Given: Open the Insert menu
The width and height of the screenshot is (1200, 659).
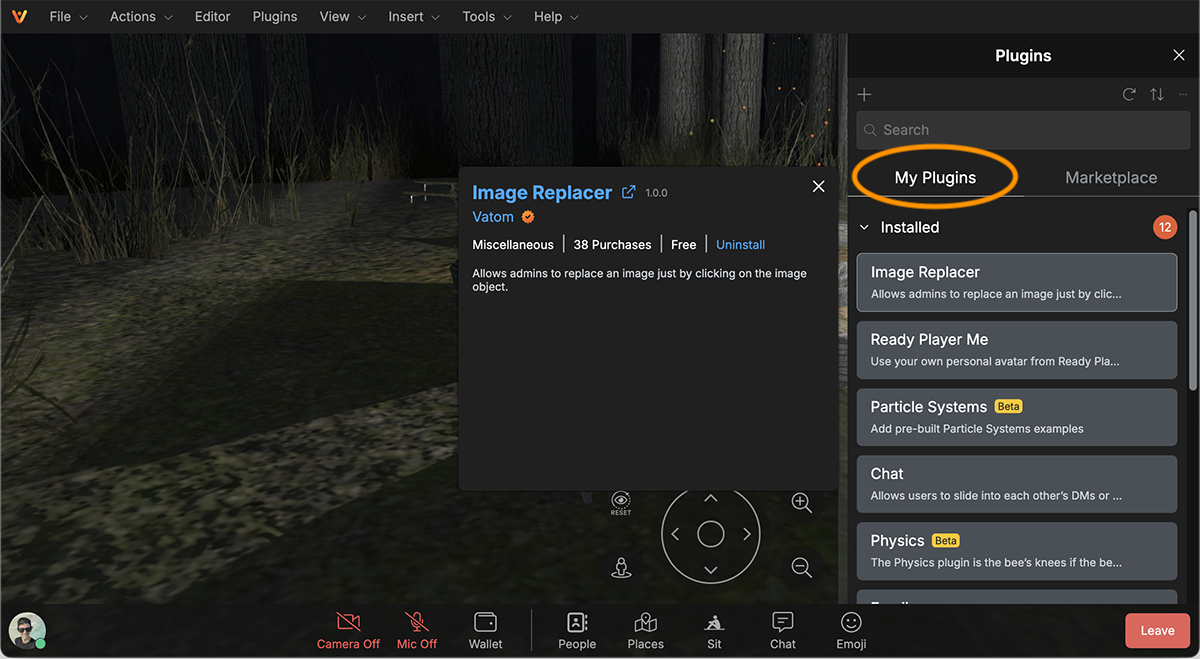Looking at the screenshot, I should pyautogui.click(x=414, y=17).
